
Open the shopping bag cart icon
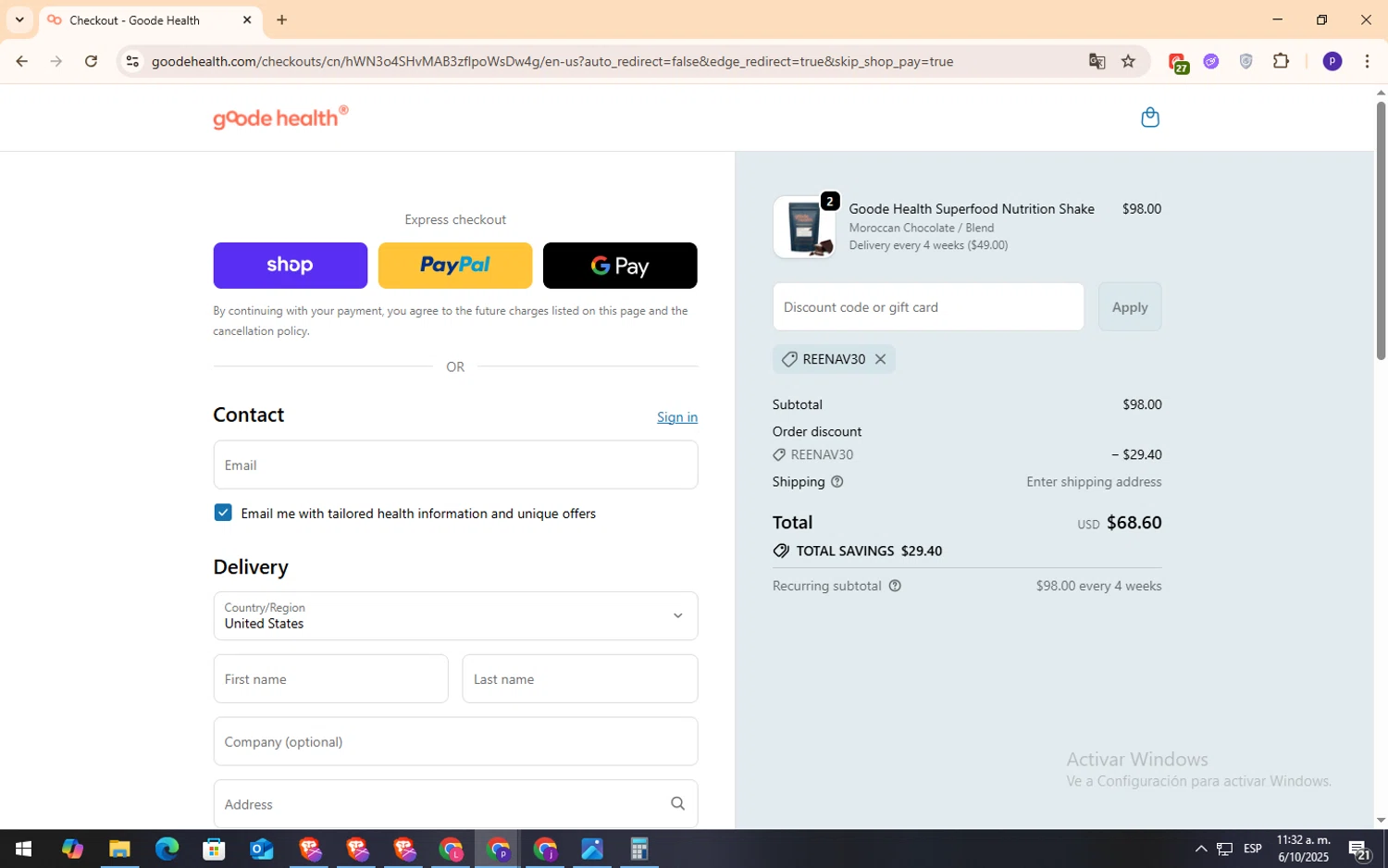1150,118
